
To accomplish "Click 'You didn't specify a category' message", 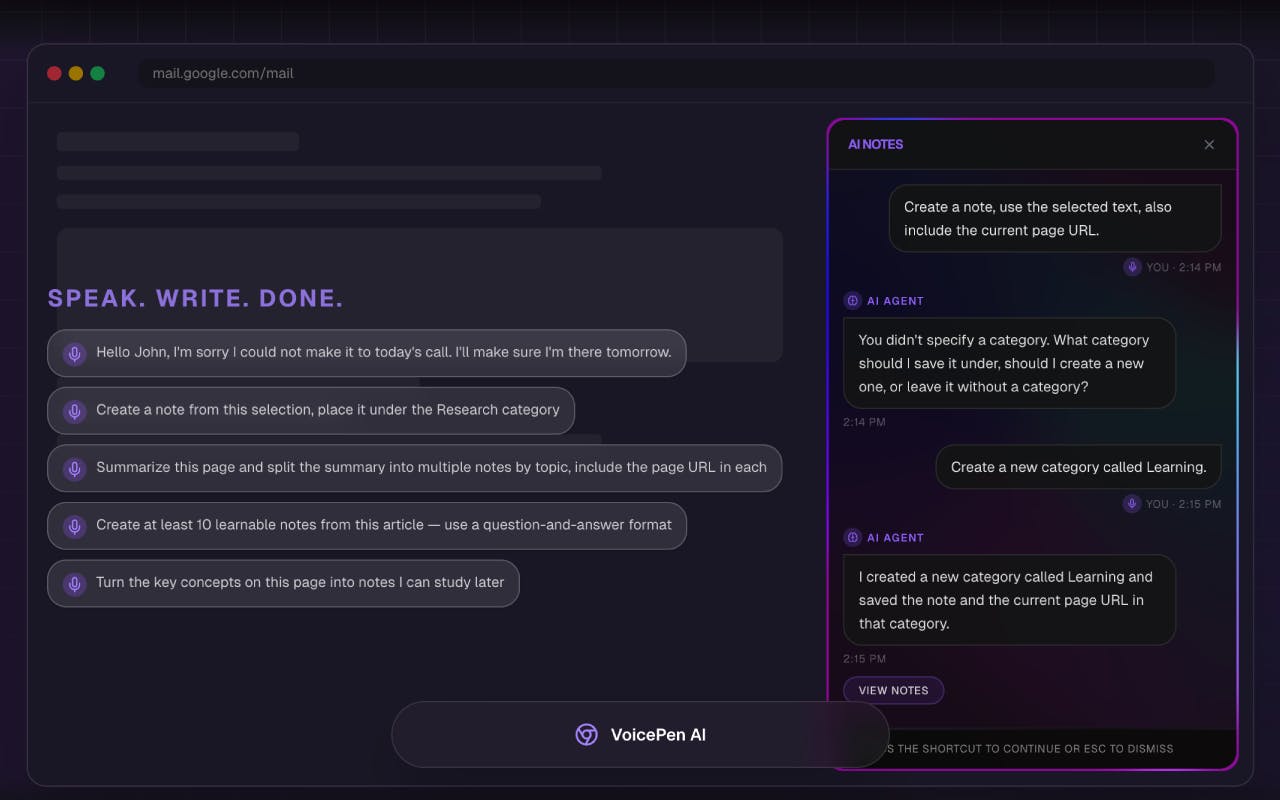I will pos(1009,363).
